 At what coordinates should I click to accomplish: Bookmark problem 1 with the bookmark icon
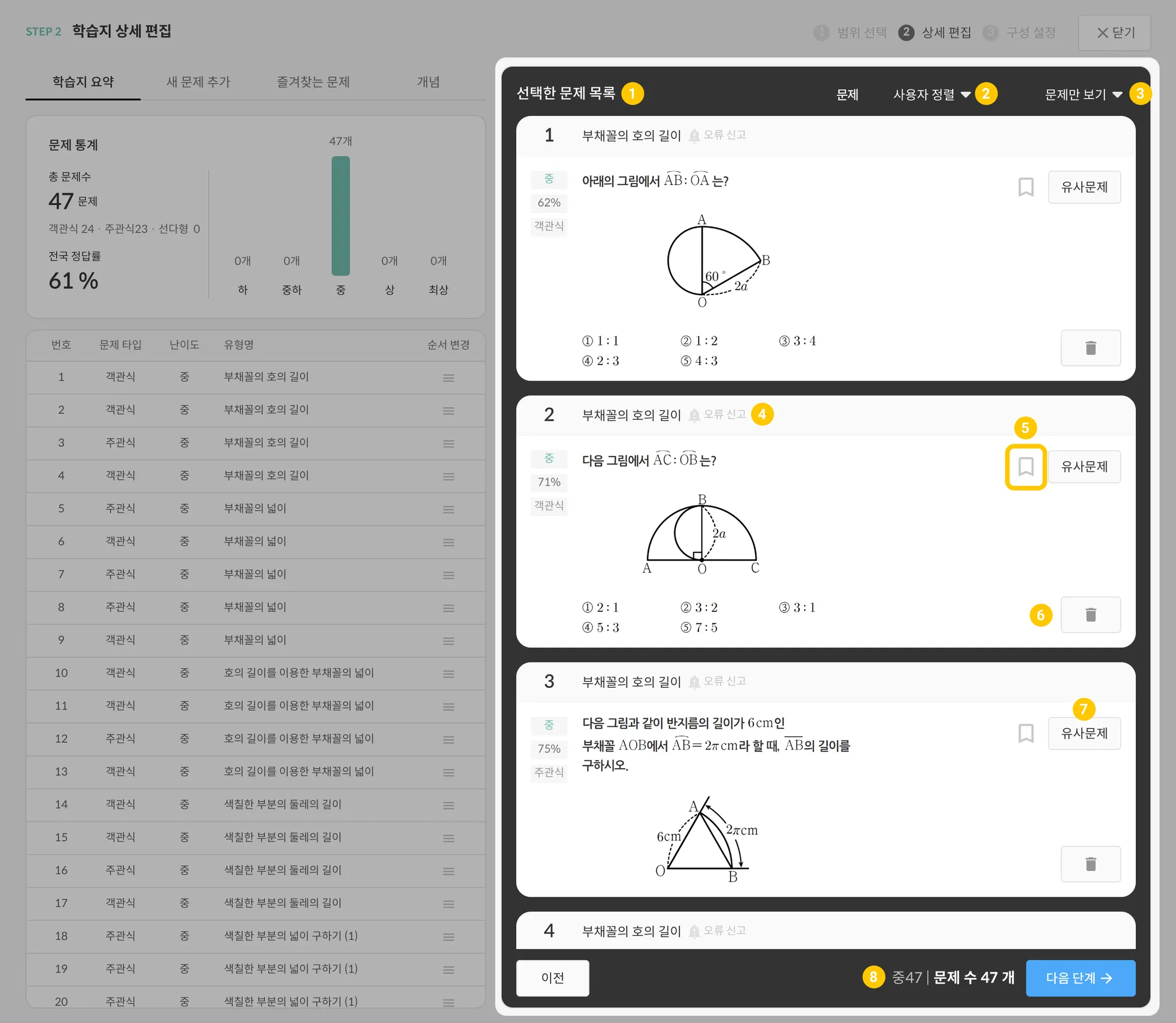tap(1026, 187)
